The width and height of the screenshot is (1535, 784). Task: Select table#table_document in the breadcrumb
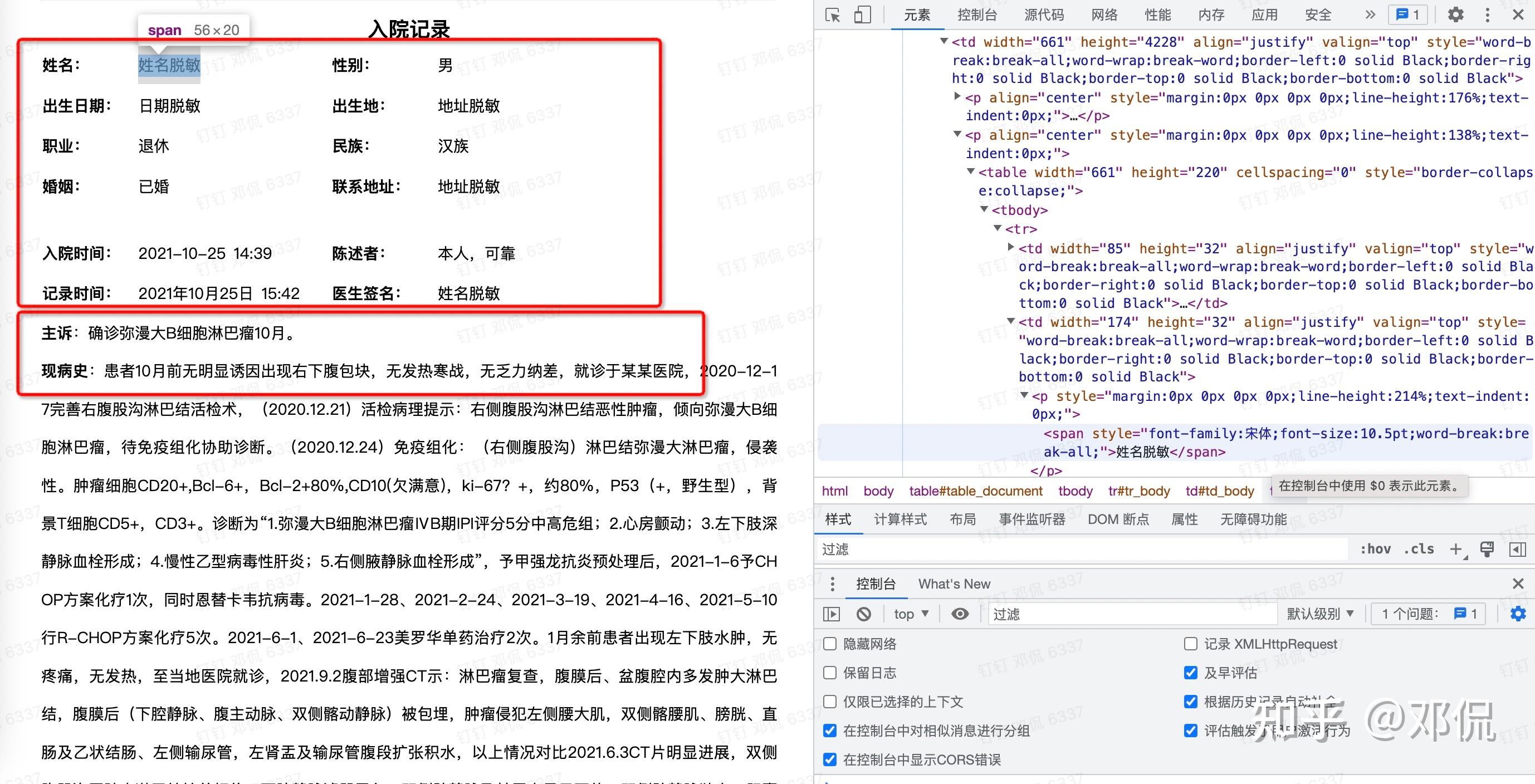click(975, 491)
